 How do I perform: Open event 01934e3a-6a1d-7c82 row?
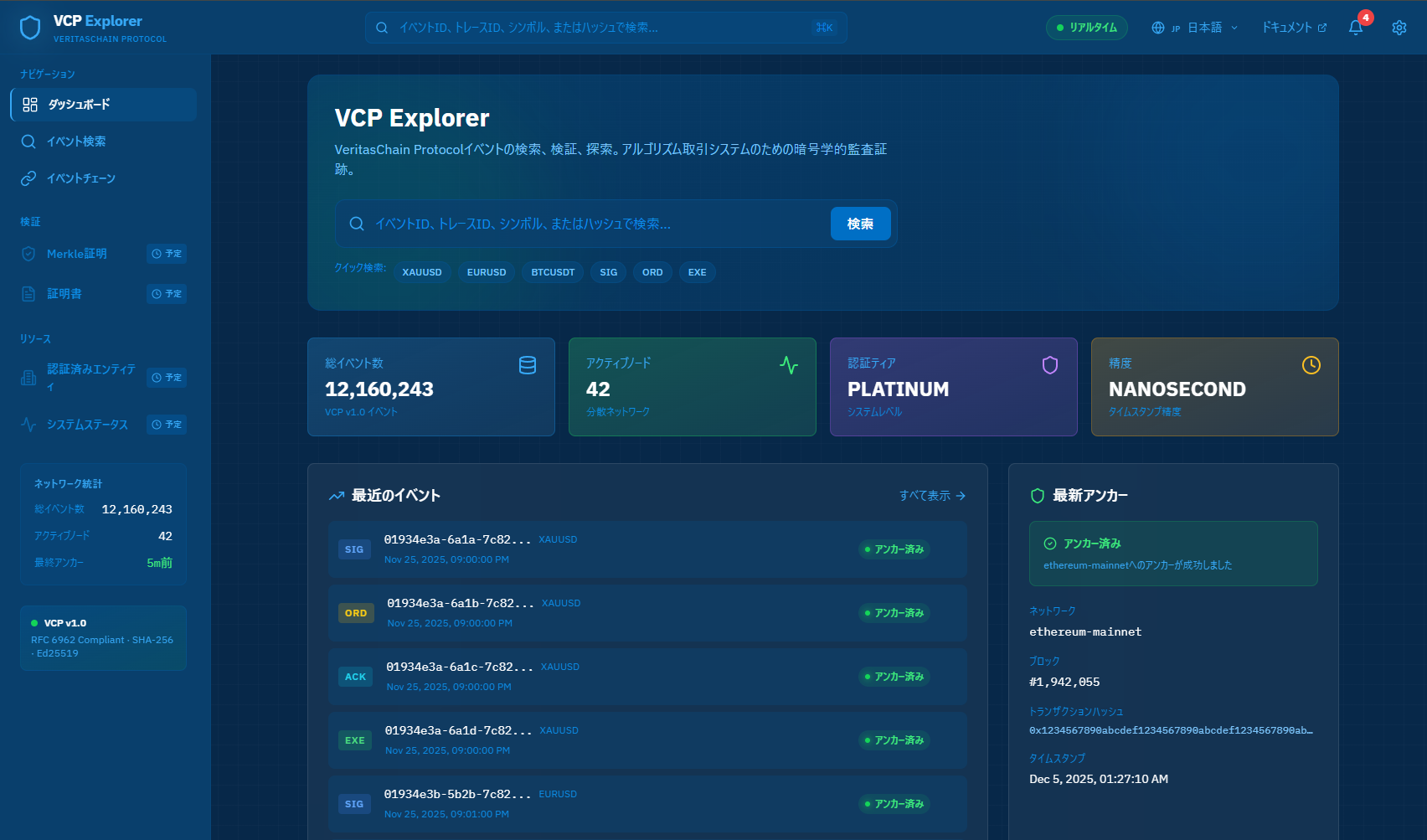click(647, 740)
